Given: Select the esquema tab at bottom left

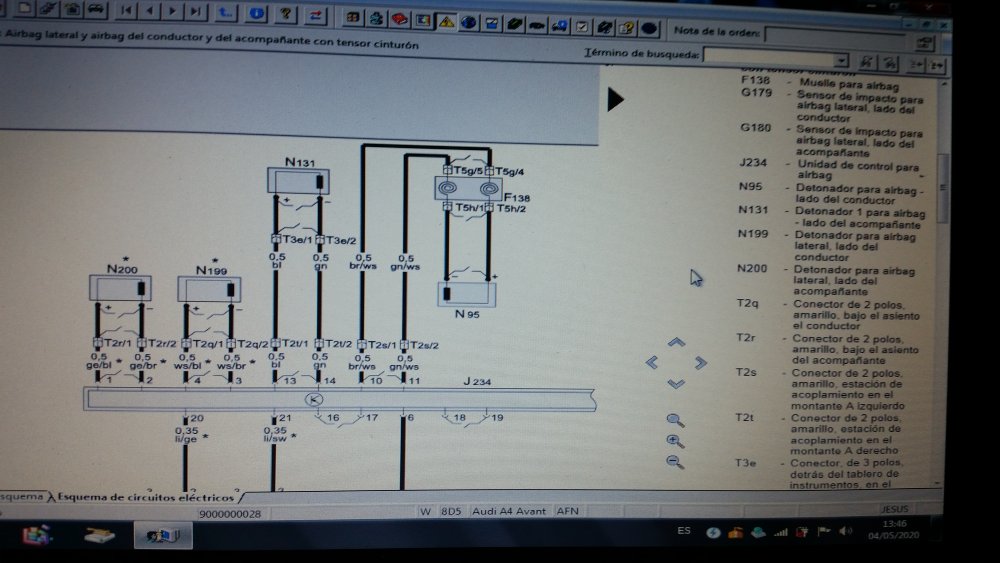Looking at the screenshot, I should coord(22,496).
